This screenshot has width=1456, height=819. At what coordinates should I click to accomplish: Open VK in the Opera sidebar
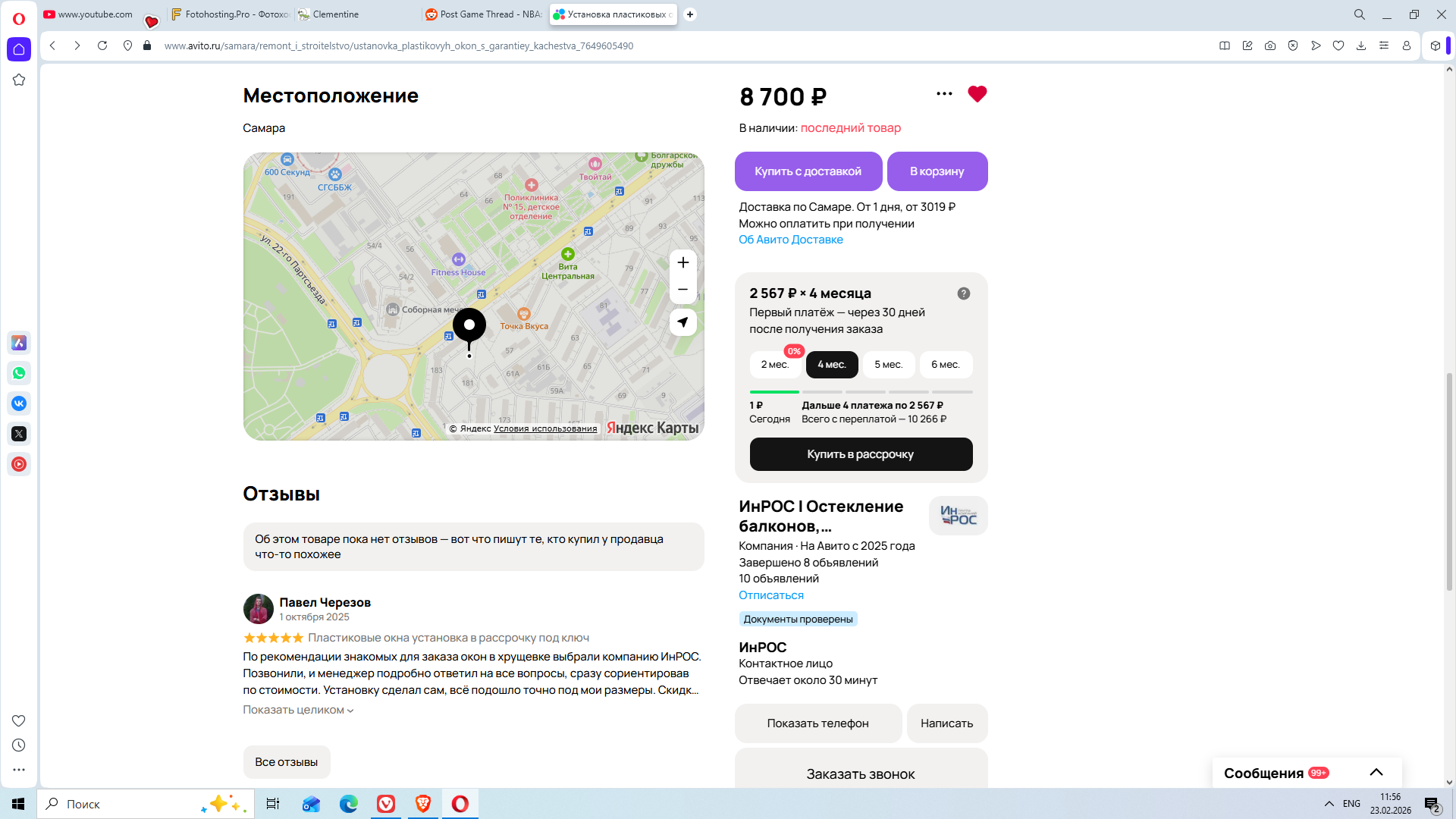tap(19, 403)
